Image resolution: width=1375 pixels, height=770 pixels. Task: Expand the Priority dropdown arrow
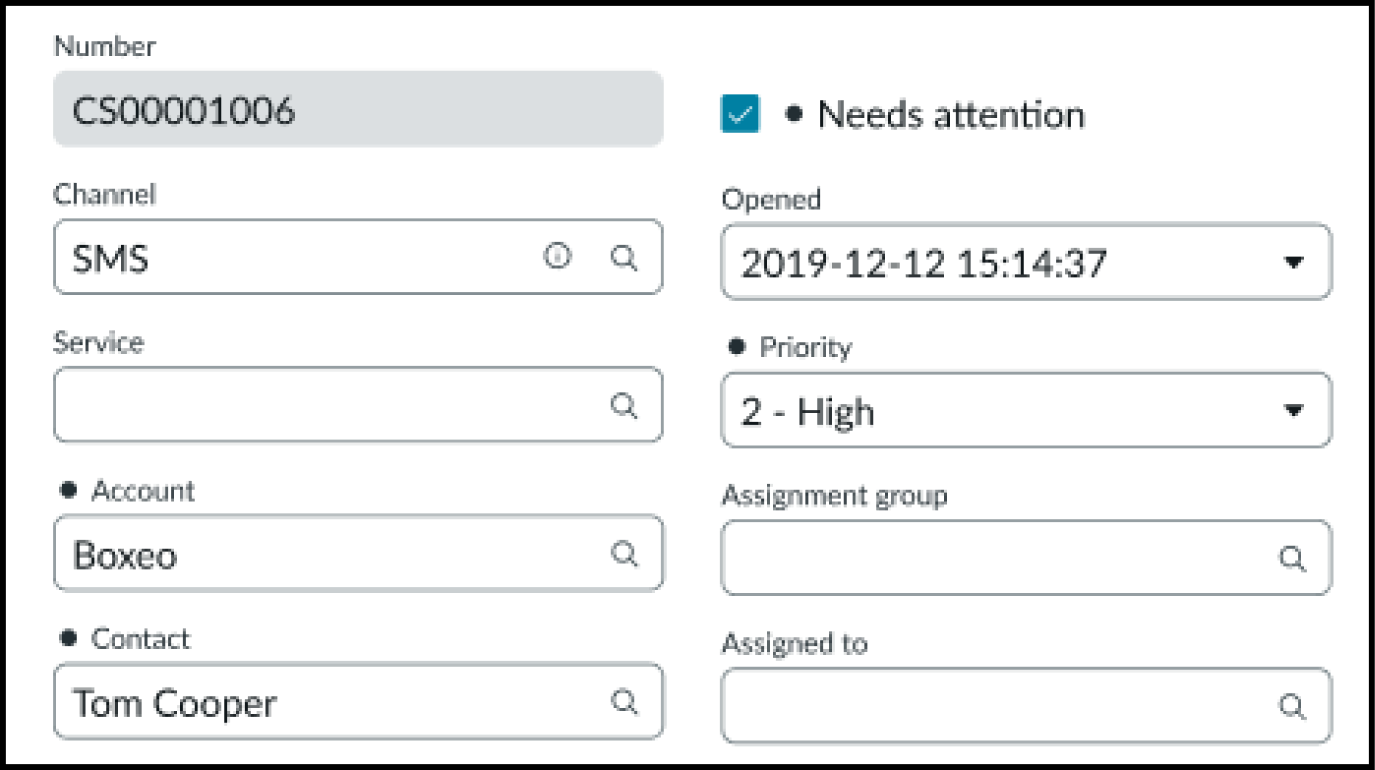pos(1293,410)
